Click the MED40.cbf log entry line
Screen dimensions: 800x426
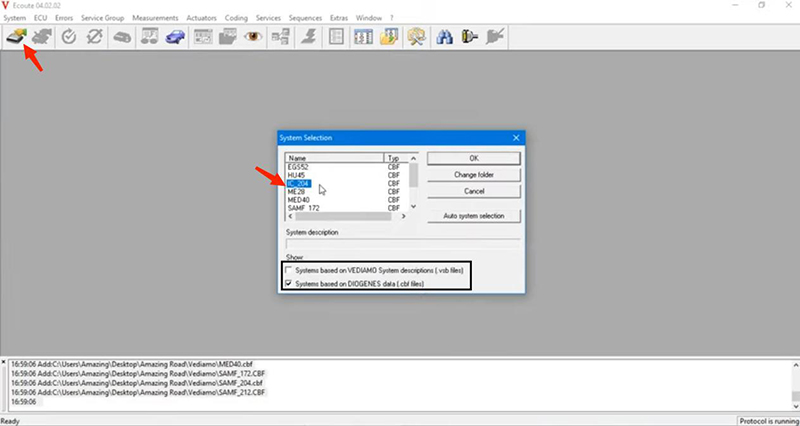pos(132,364)
